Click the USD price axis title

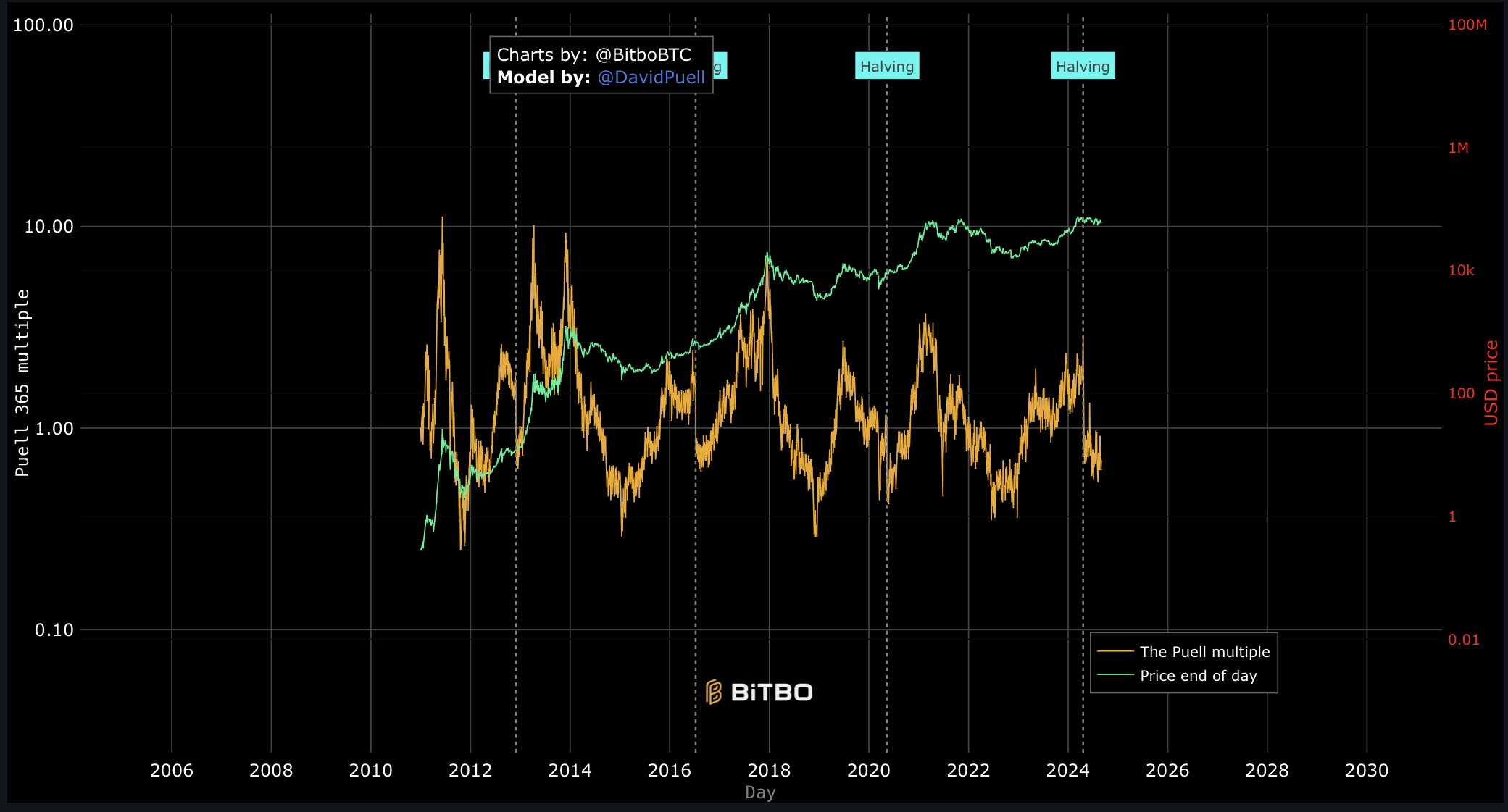click(1491, 382)
